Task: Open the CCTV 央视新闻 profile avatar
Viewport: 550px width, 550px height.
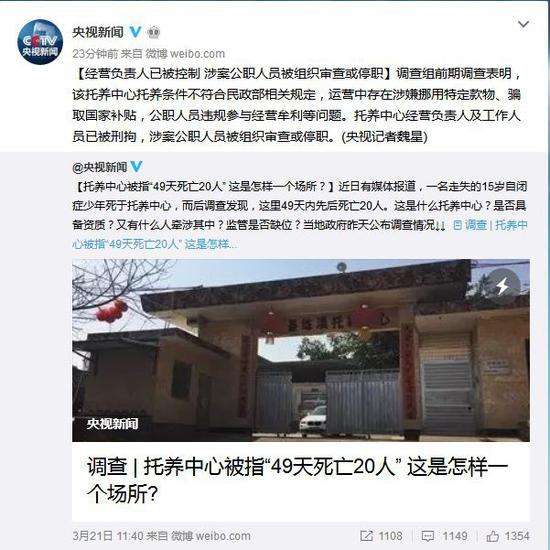Action: click(40, 42)
